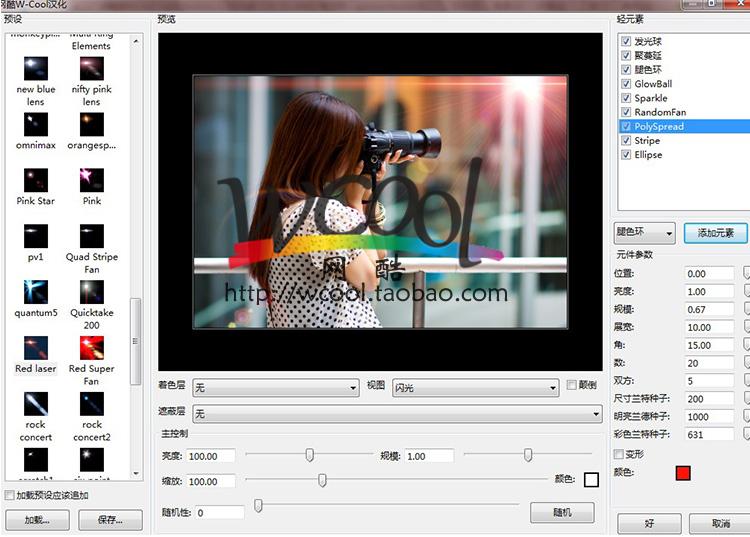The image size is (750, 537).
Task: Select the quantum5 flare preset
Action: pyautogui.click(x=36, y=292)
